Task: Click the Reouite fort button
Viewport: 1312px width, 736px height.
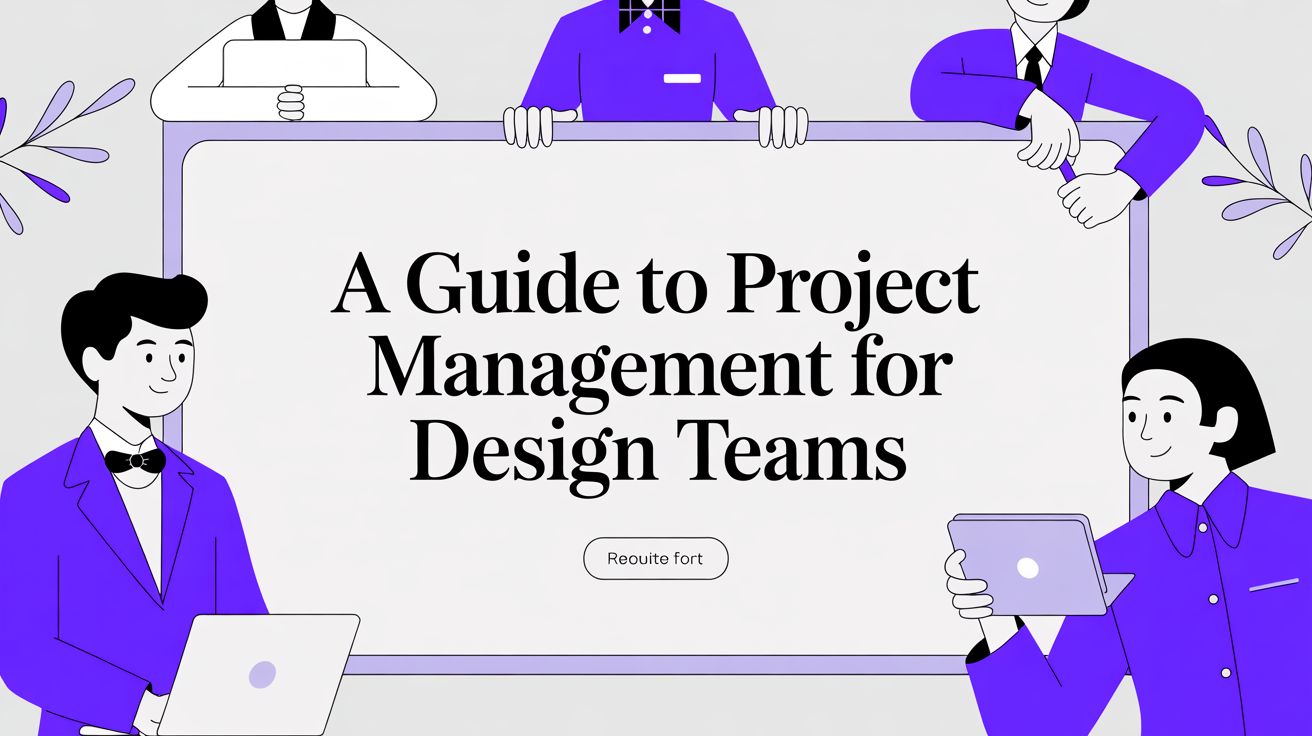Action: [655, 558]
